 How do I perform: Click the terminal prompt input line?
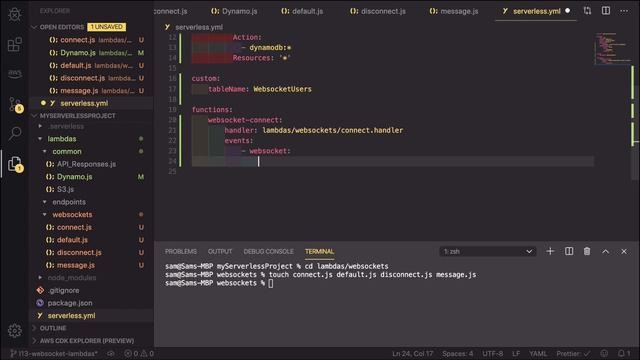click(x=219, y=283)
